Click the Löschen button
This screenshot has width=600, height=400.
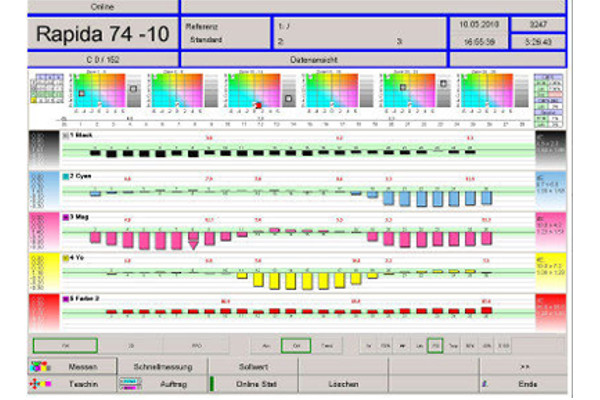coord(343,383)
